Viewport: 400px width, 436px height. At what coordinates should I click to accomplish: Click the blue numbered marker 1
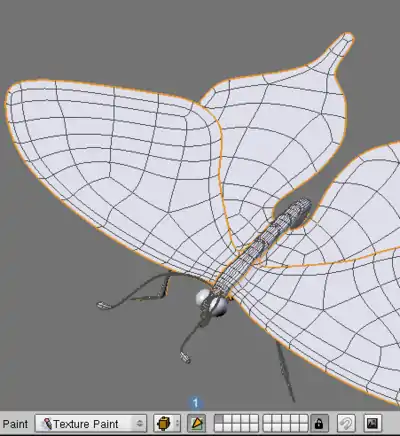point(196,403)
